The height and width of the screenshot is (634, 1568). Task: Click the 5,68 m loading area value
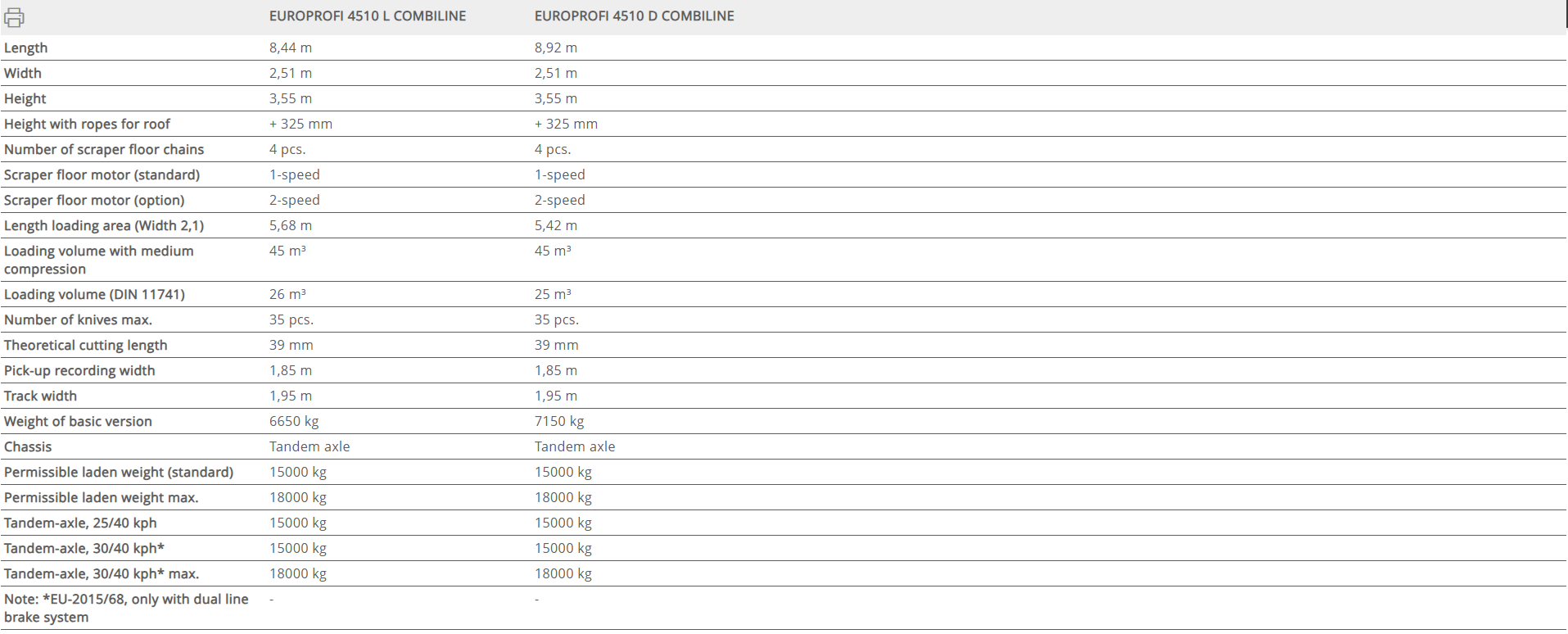291,226
